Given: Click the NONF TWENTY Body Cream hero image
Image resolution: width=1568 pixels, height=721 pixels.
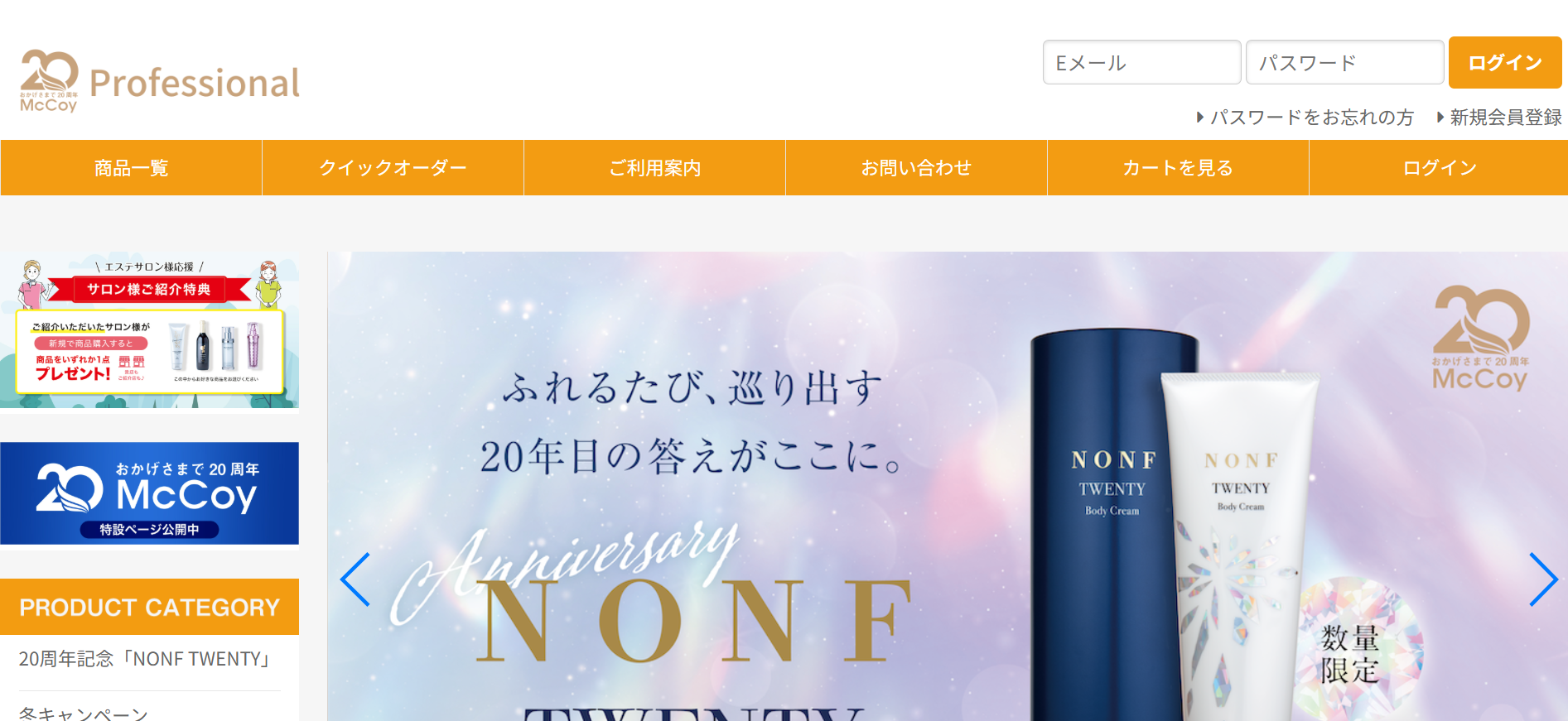Looking at the screenshot, I should coord(947,487).
